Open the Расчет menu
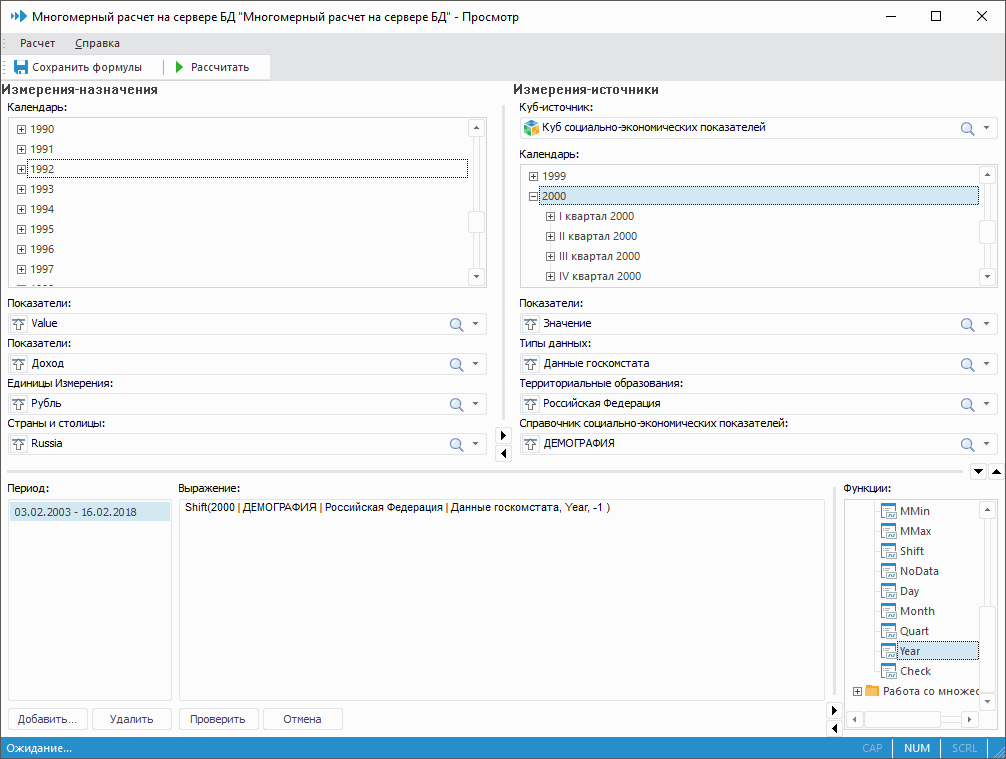The width and height of the screenshot is (1006, 759). [x=38, y=43]
